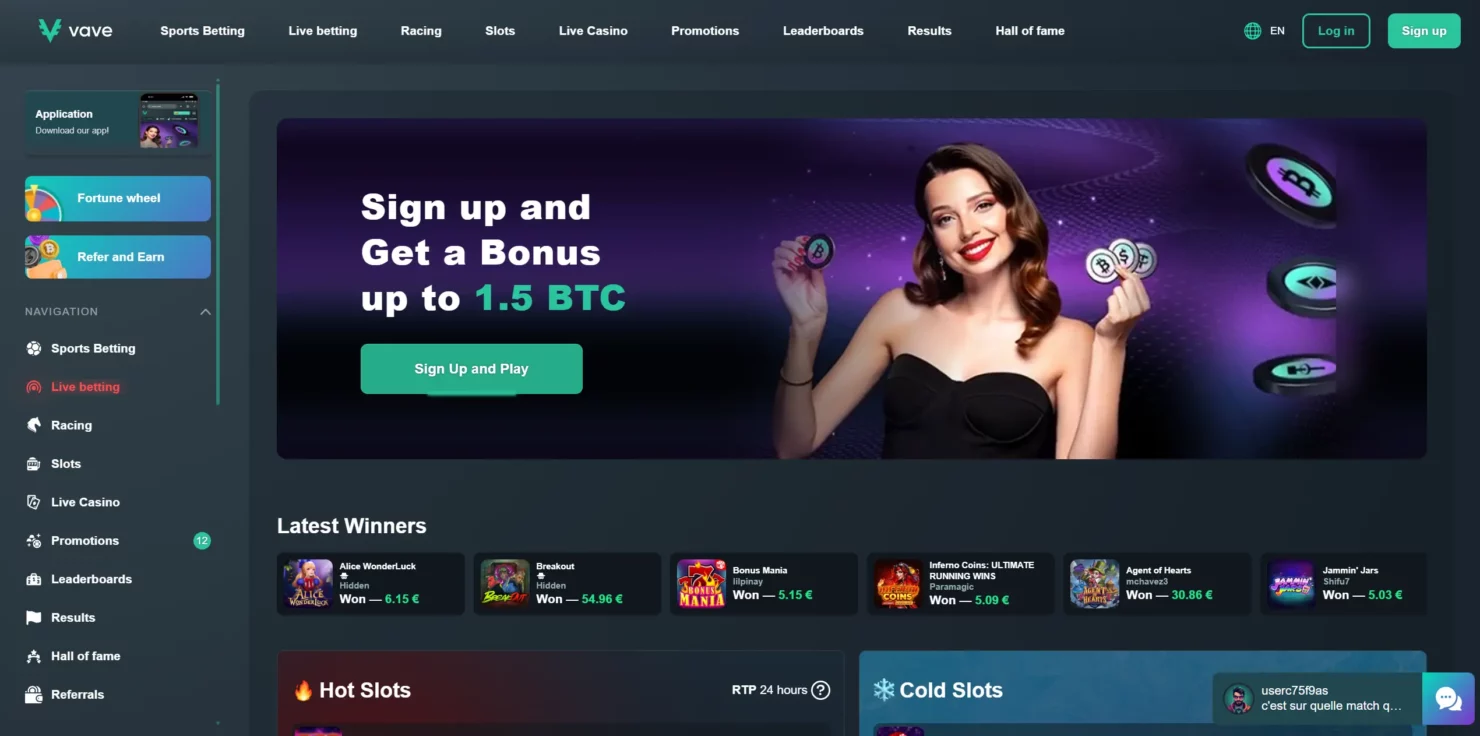Click the Vave logo

(x=75, y=30)
